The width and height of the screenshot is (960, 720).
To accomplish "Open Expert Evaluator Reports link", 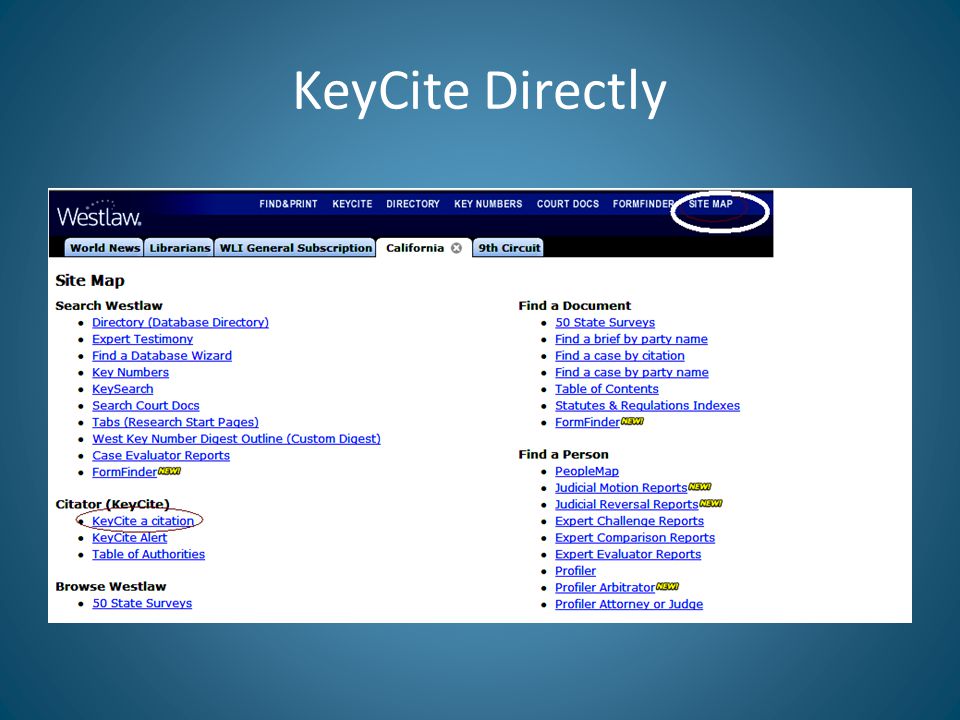I will coord(628,553).
